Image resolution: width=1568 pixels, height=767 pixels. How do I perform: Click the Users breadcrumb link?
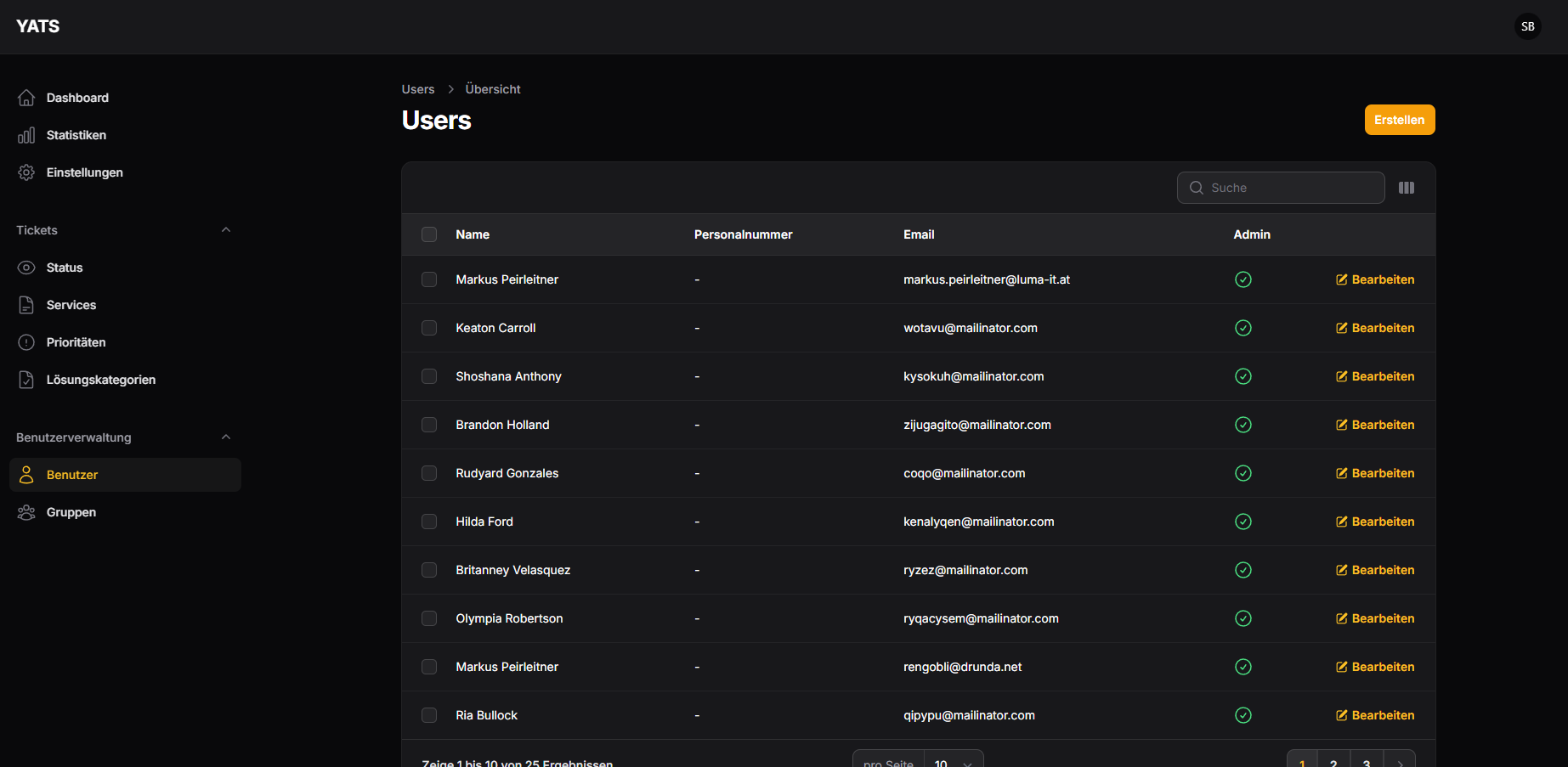[x=417, y=89]
